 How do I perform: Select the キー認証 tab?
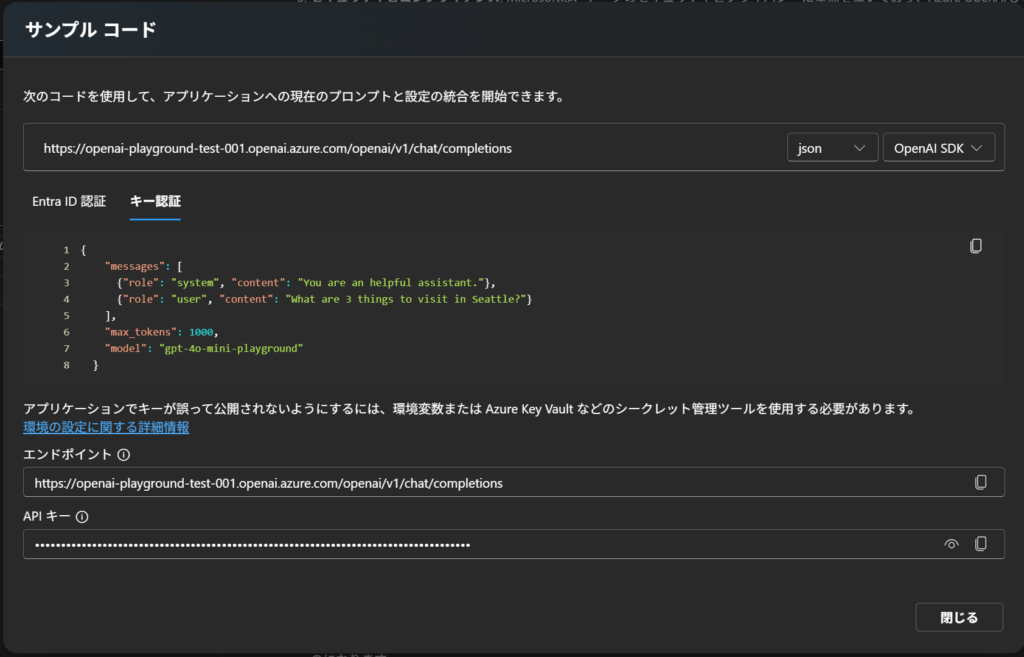click(x=155, y=201)
